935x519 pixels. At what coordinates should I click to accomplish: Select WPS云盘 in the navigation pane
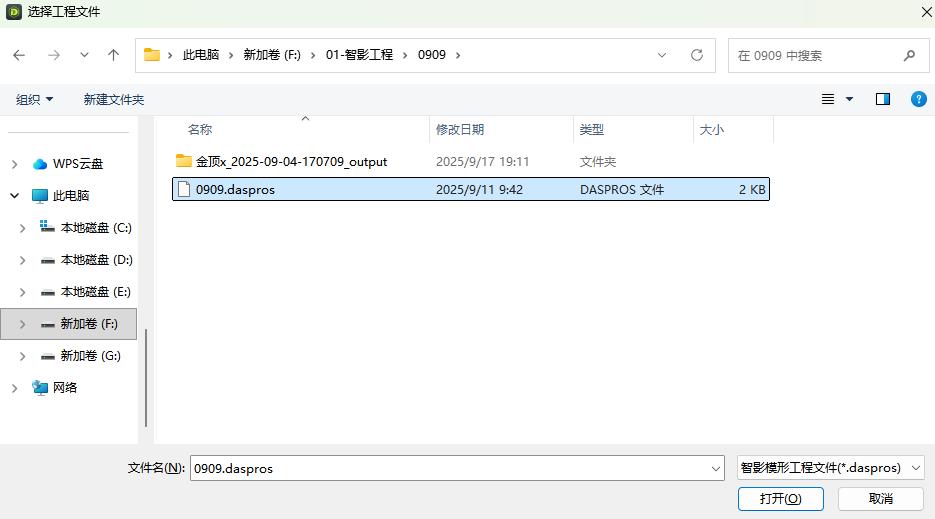78,164
